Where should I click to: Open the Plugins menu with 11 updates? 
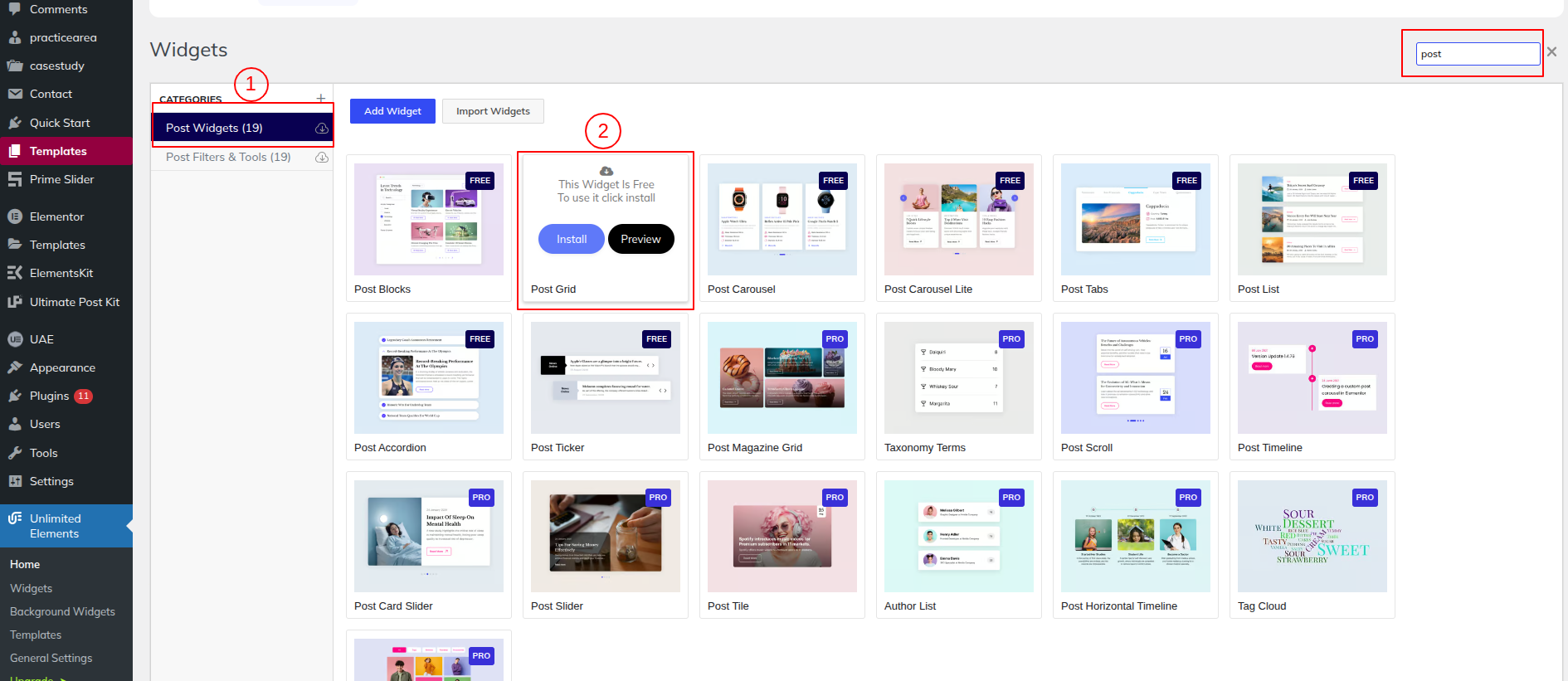tap(66, 396)
